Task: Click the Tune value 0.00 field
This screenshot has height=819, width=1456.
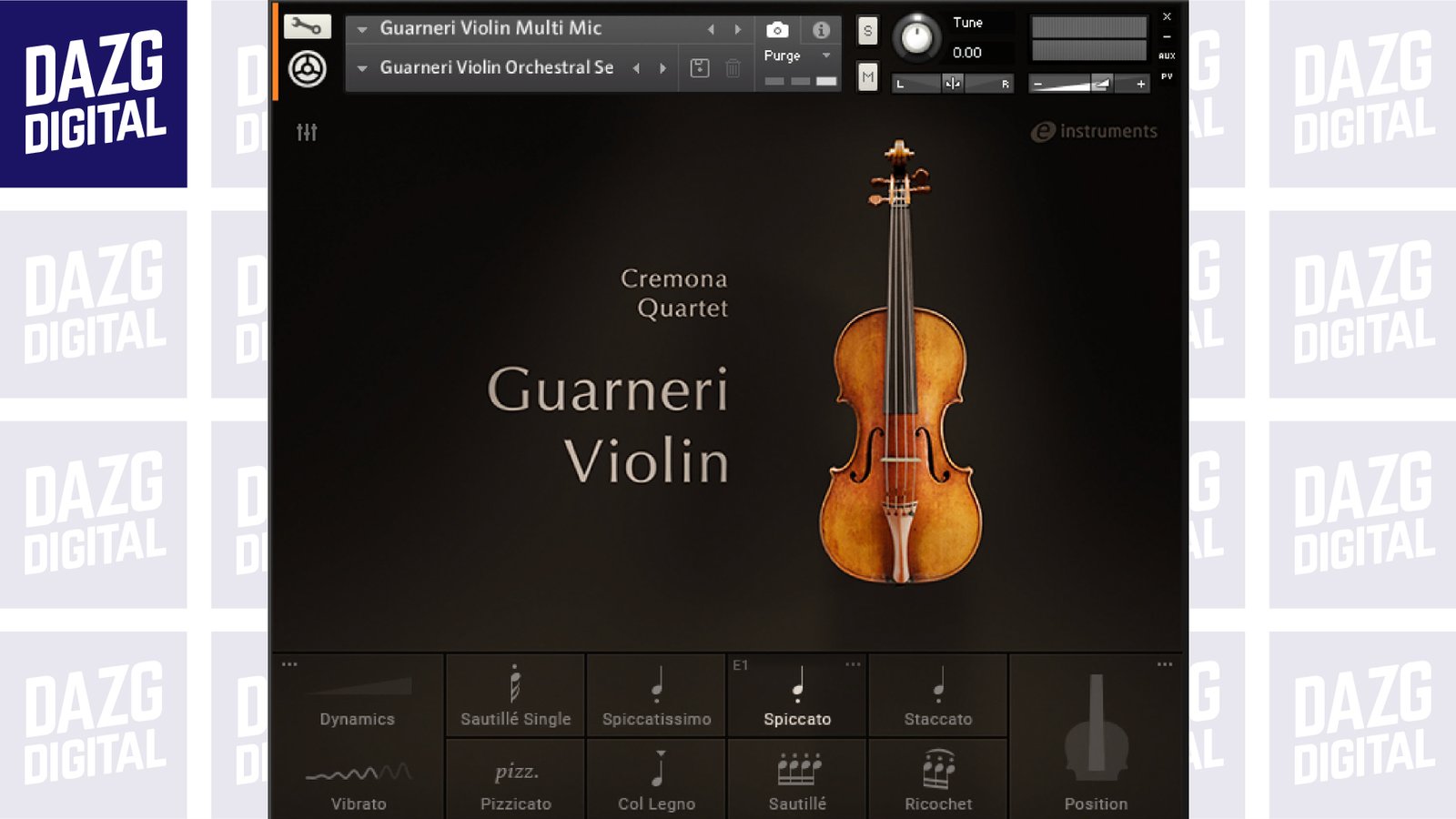Action: pyautogui.click(x=967, y=53)
